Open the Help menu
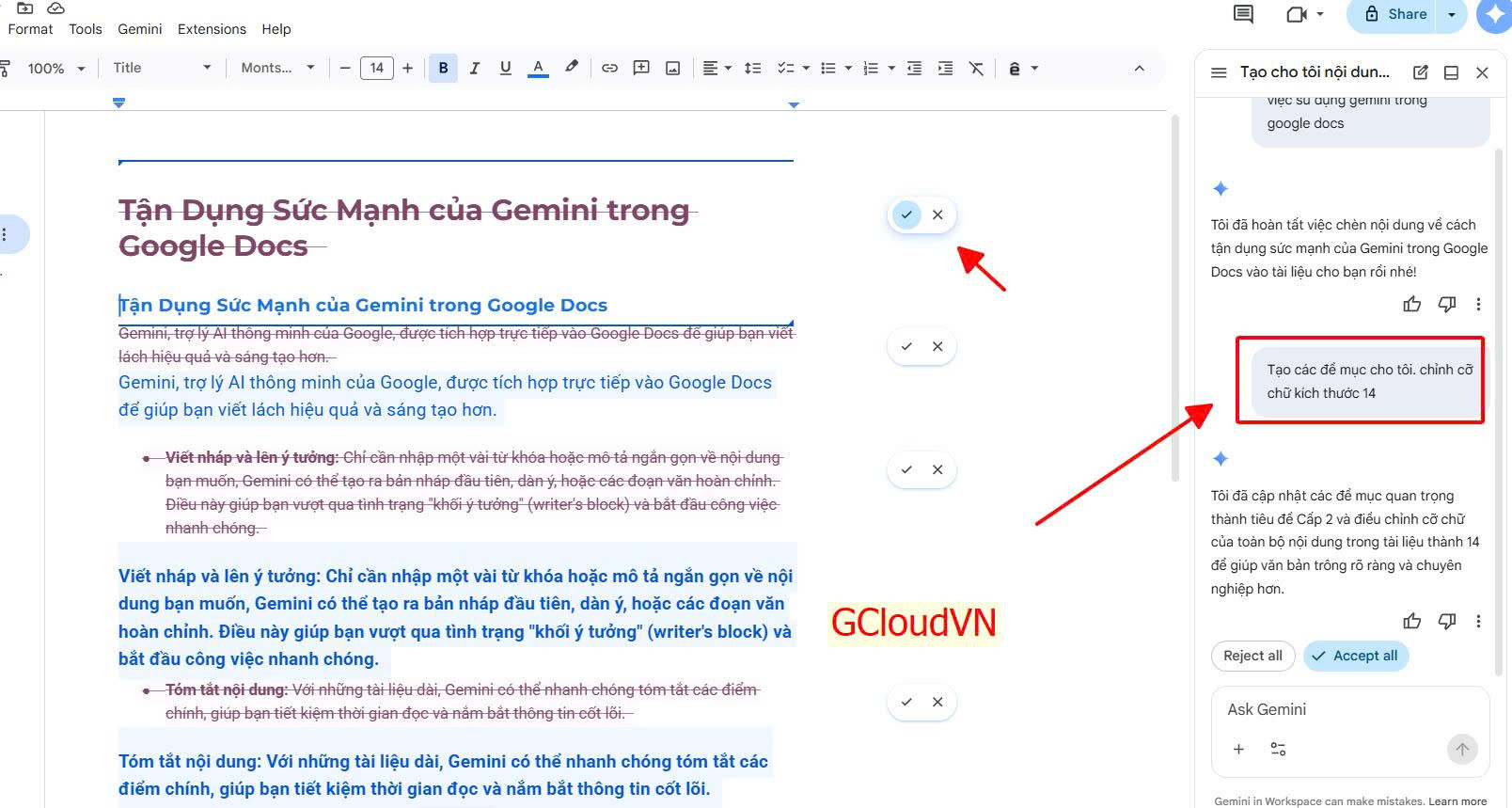Screen dimensions: 1512x808 [276, 29]
